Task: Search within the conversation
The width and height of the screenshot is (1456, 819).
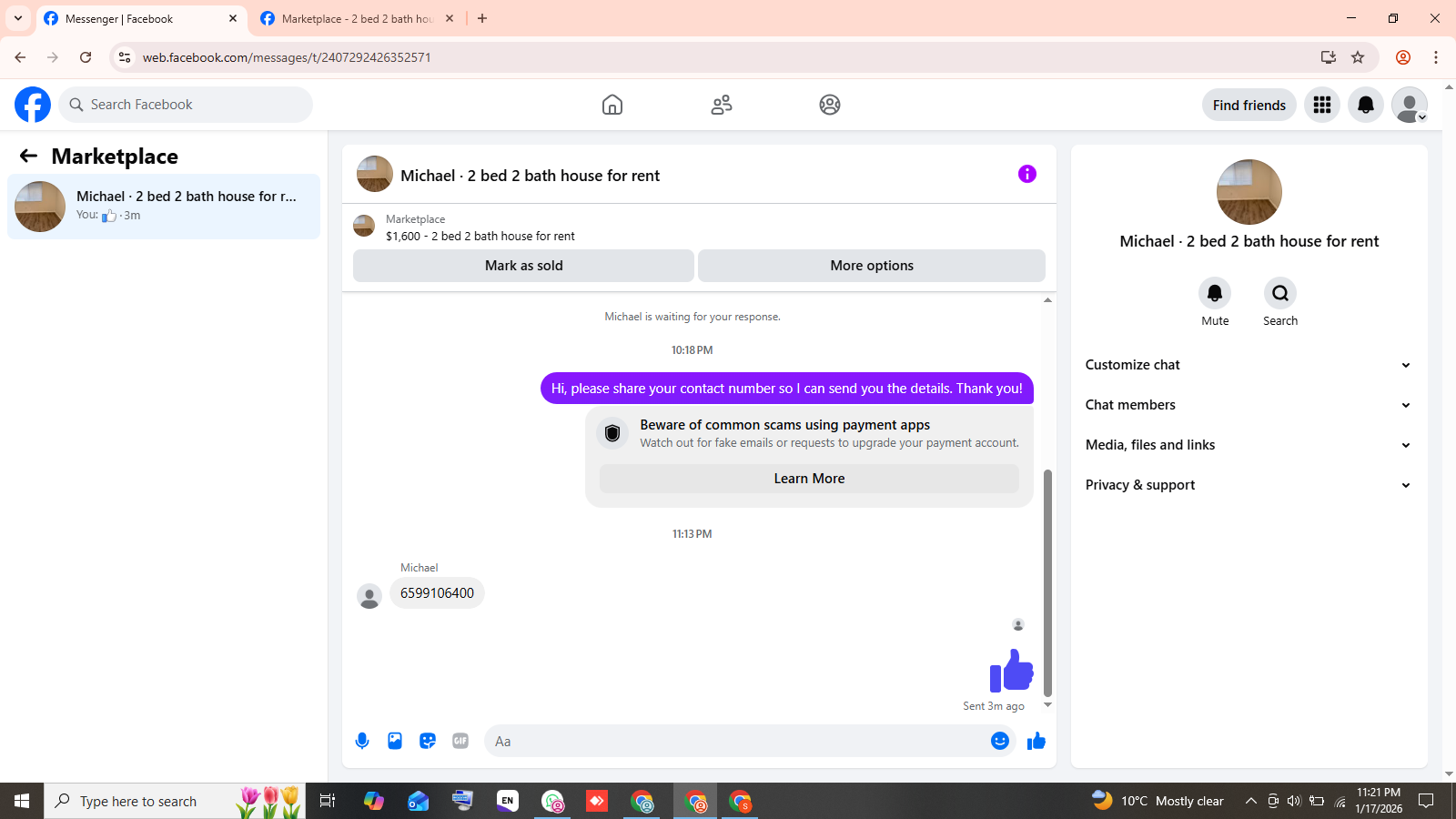Action: click(1280, 293)
